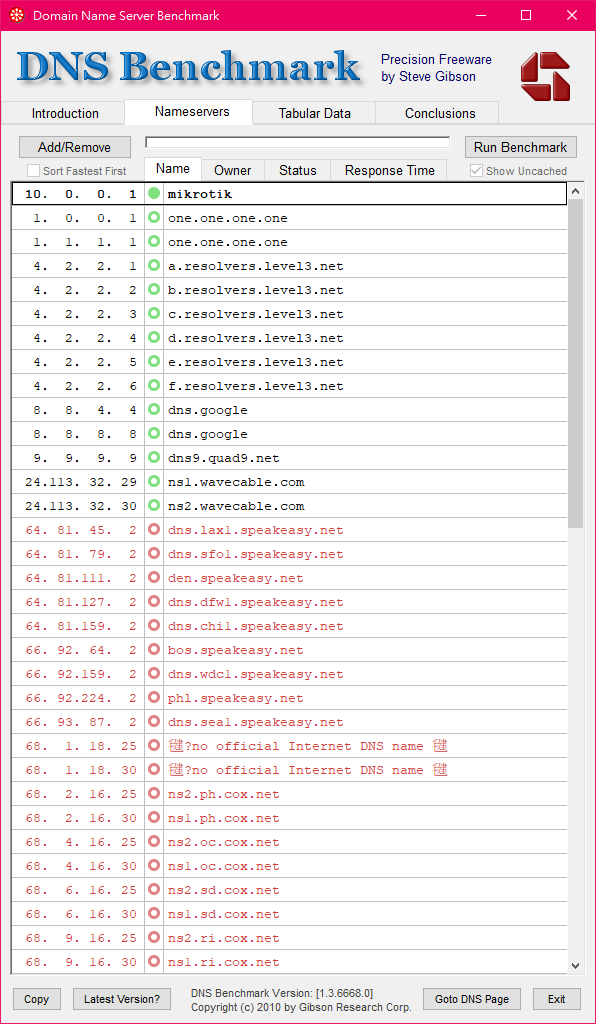Click the app icon in the title bar
Screen dimensions: 596x1024
(x=18, y=15)
